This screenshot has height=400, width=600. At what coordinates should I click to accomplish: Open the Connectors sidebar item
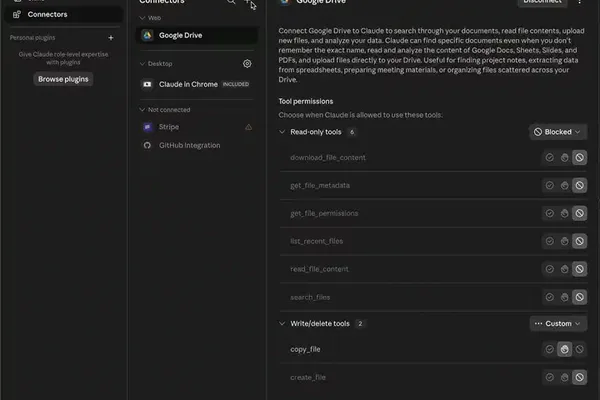click(63, 15)
